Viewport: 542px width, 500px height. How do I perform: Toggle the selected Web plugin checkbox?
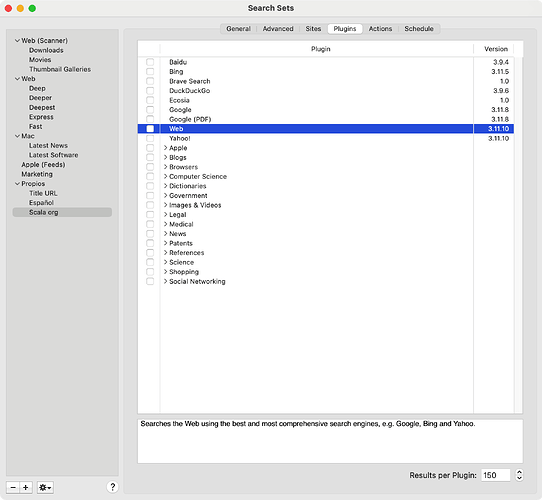[150, 129]
